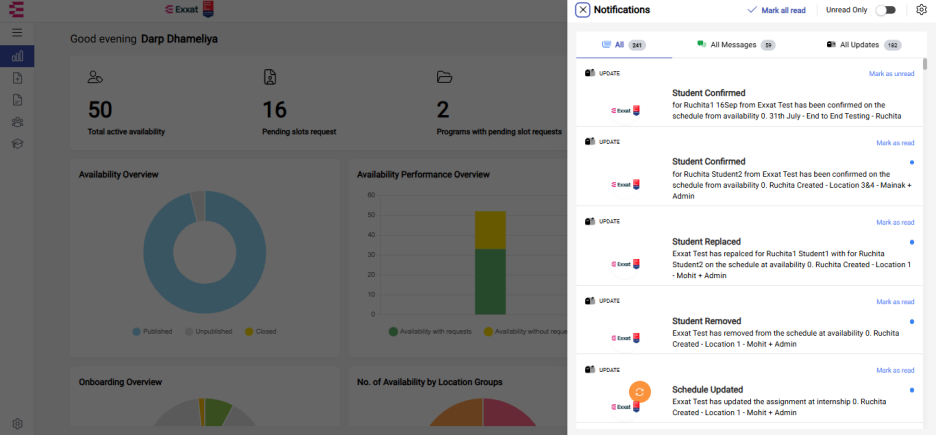
Task: Open graduation cap icon in sidebar
Action: tap(17, 144)
